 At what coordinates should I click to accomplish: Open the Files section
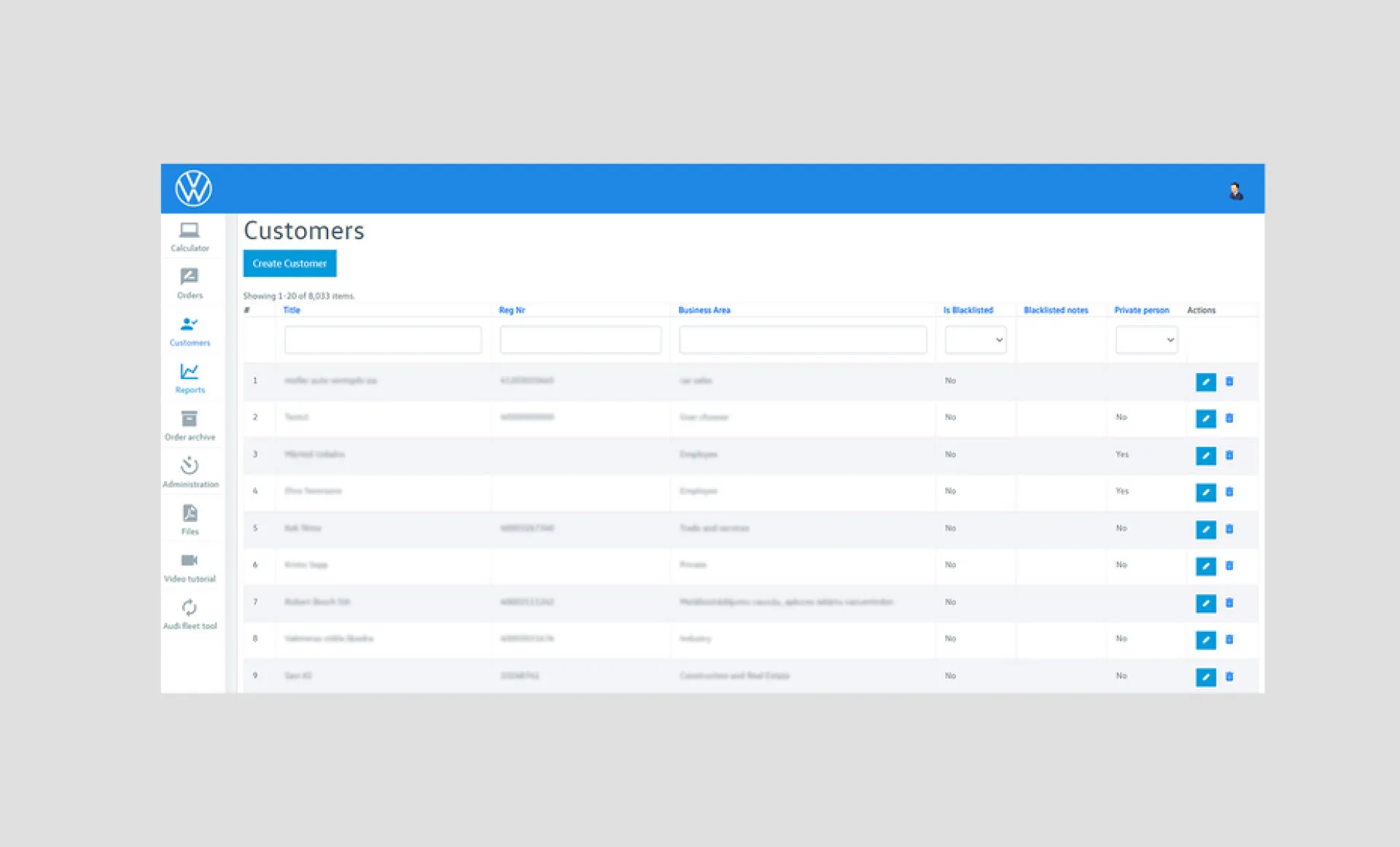[x=190, y=520]
